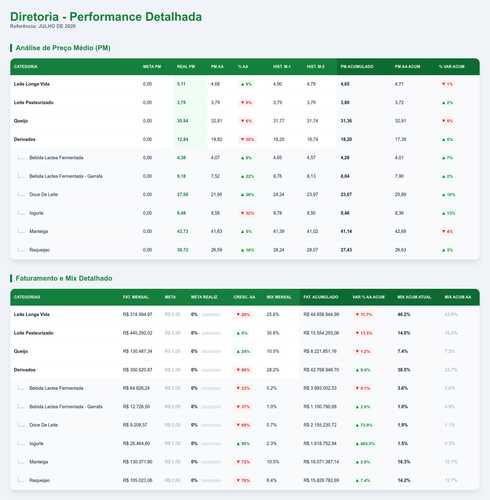Click the HIST. M-2 column header

tap(316, 67)
